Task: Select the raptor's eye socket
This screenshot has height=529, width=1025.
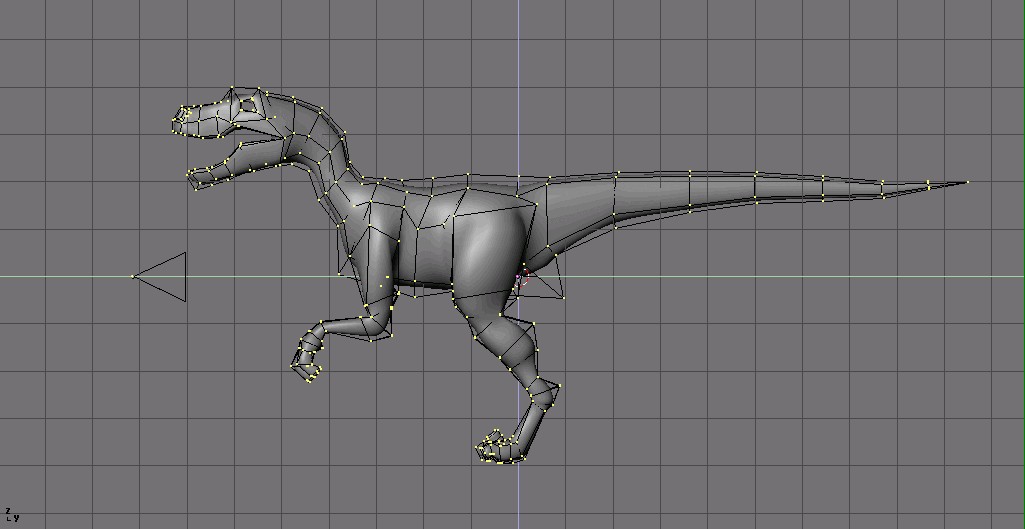Action: [x=248, y=103]
